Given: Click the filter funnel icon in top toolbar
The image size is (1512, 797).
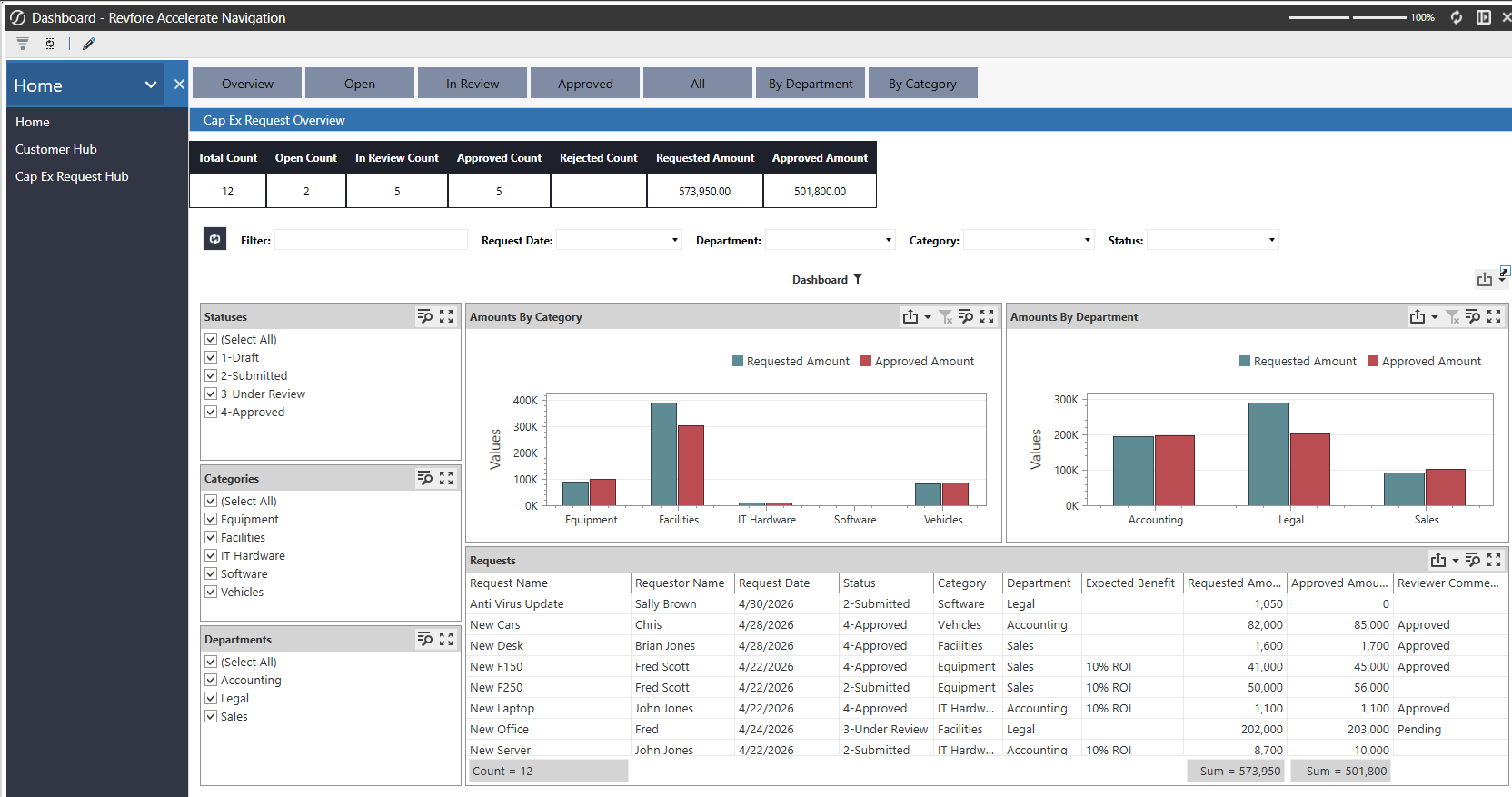Looking at the screenshot, I should pyautogui.click(x=23, y=44).
